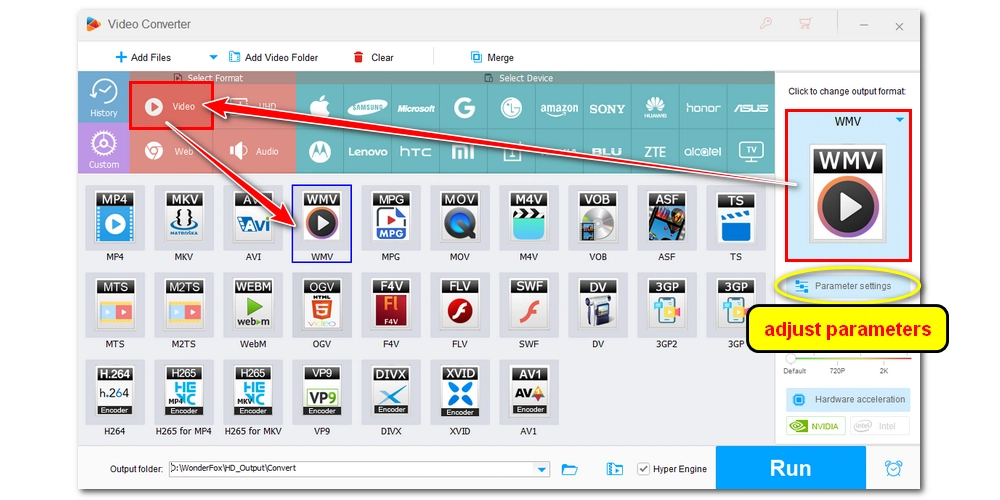The height and width of the screenshot is (500, 1000).
Task: Select the ASF format icon
Action: (x=666, y=217)
